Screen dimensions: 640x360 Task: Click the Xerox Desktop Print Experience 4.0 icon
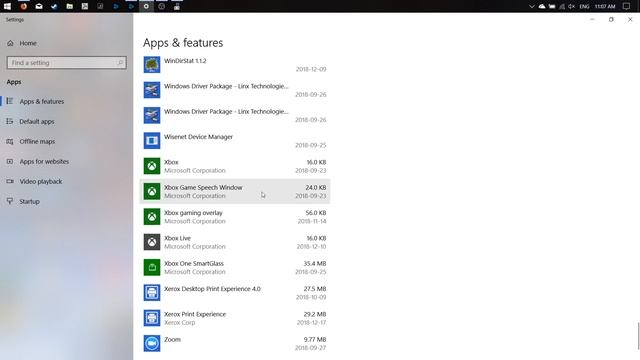[x=152, y=292]
